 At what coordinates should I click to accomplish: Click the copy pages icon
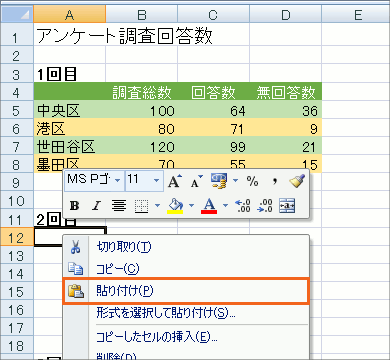point(76,269)
